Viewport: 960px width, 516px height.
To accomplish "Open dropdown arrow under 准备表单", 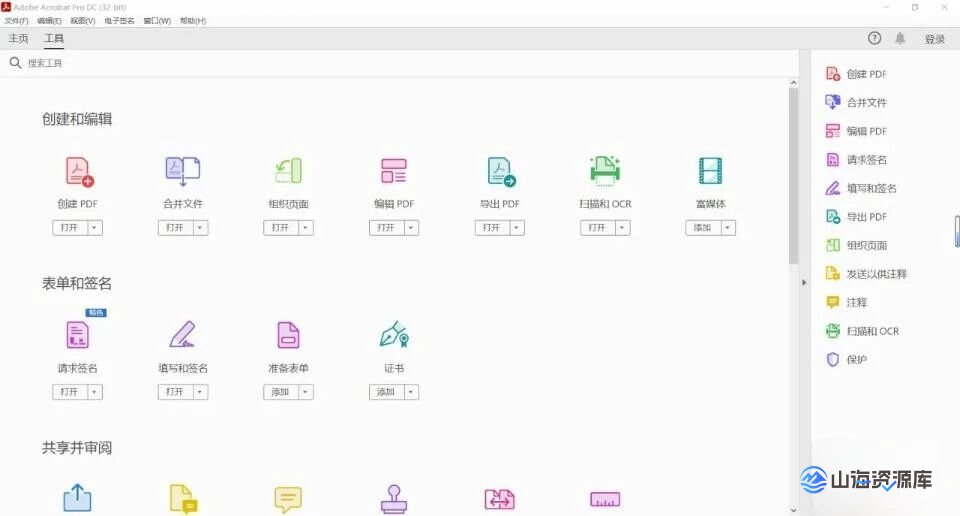I will pyautogui.click(x=306, y=392).
